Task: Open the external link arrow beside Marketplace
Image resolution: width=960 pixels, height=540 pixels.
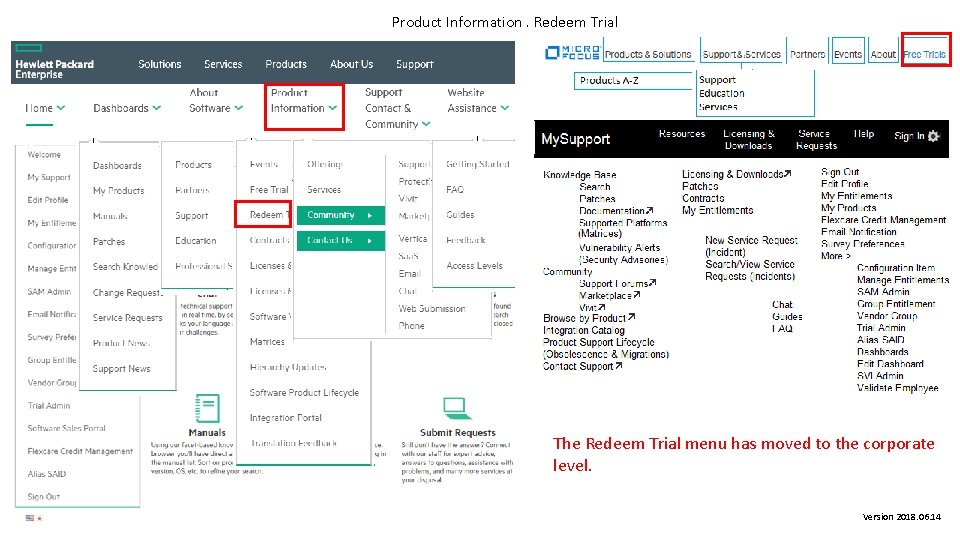Action: [637, 295]
